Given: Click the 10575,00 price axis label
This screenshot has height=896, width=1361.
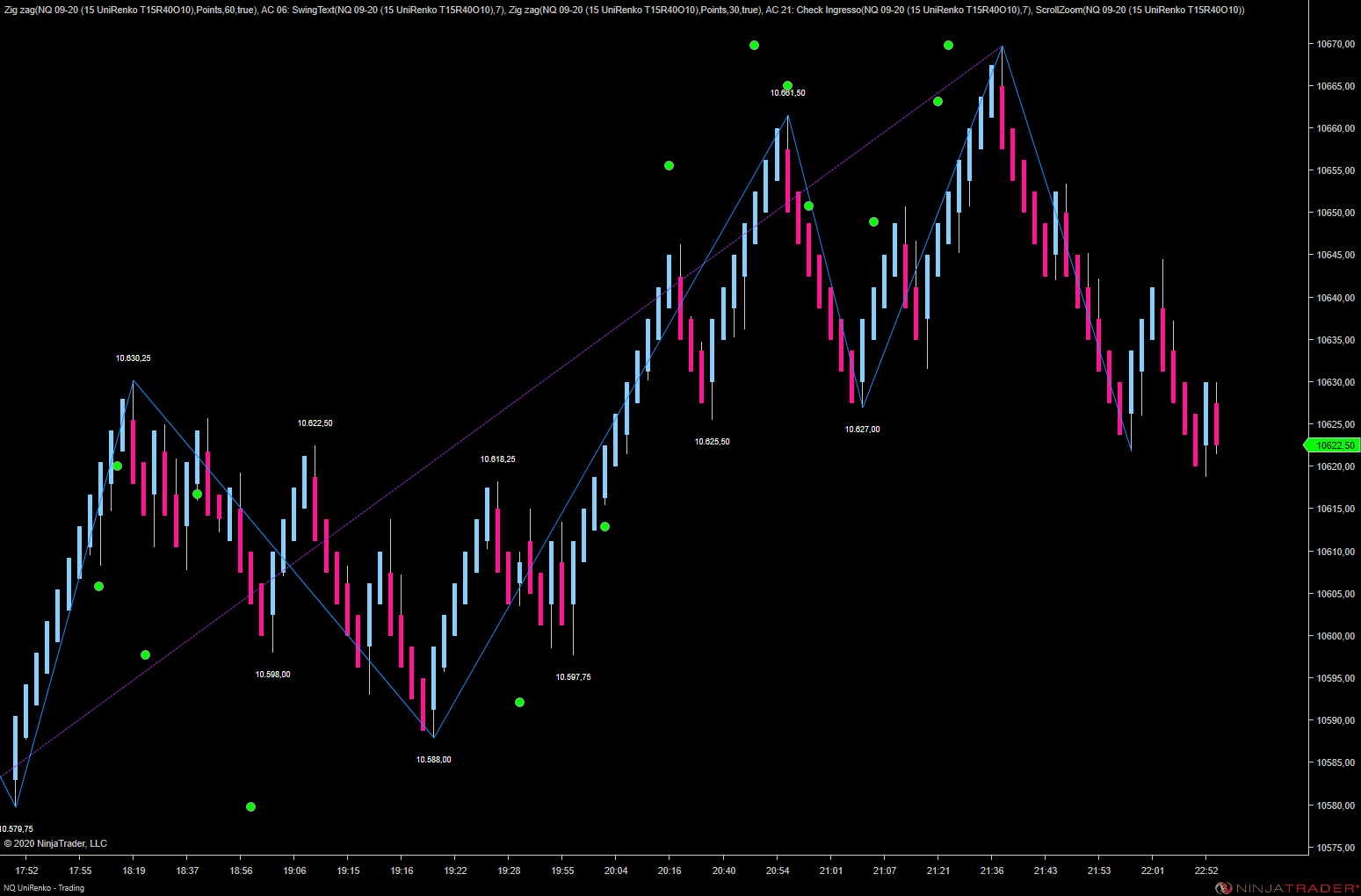Looking at the screenshot, I should tap(1335, 848).
